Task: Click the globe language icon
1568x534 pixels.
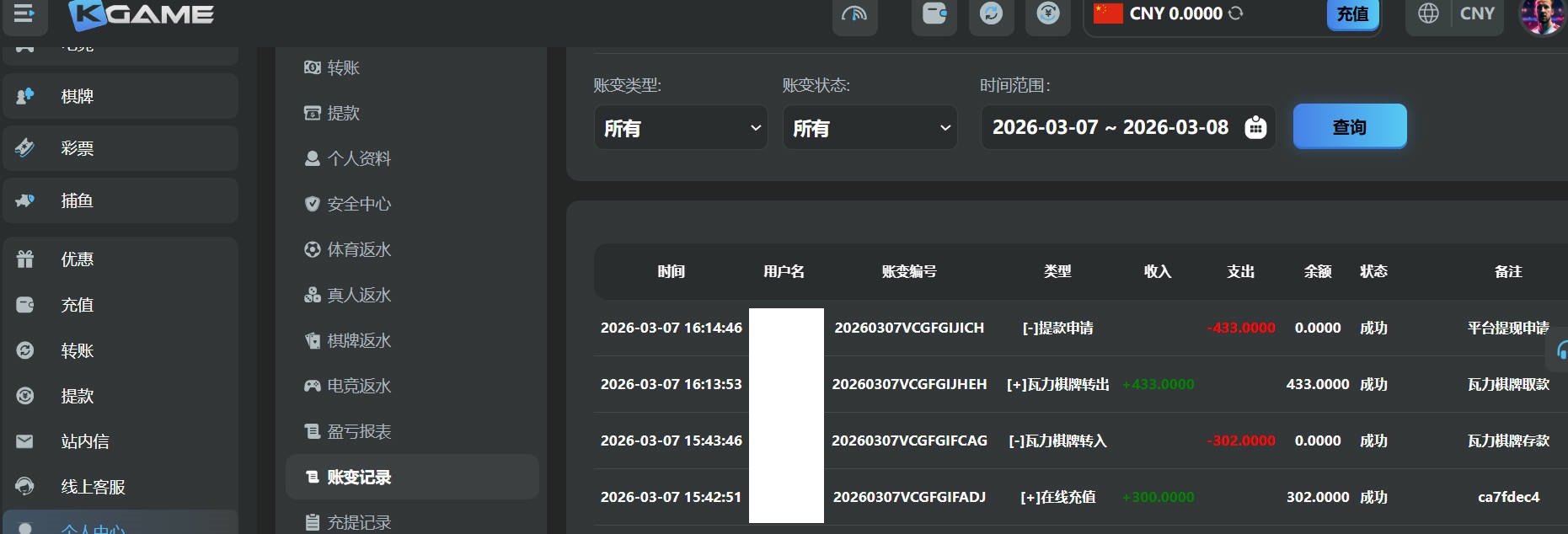Action: [x=1428, y=14]
